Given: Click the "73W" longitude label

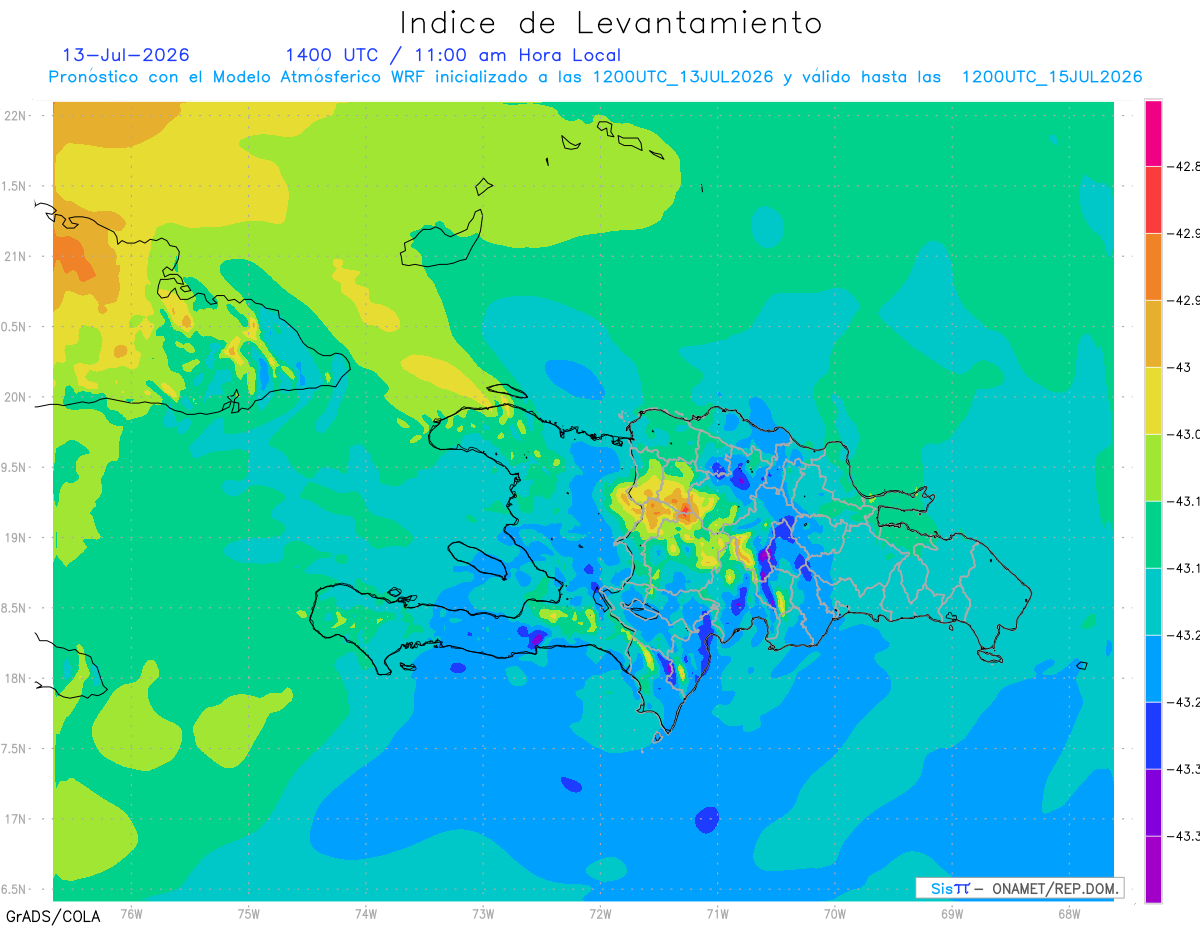Looking at the screenshot, I should tap(483, 913).
